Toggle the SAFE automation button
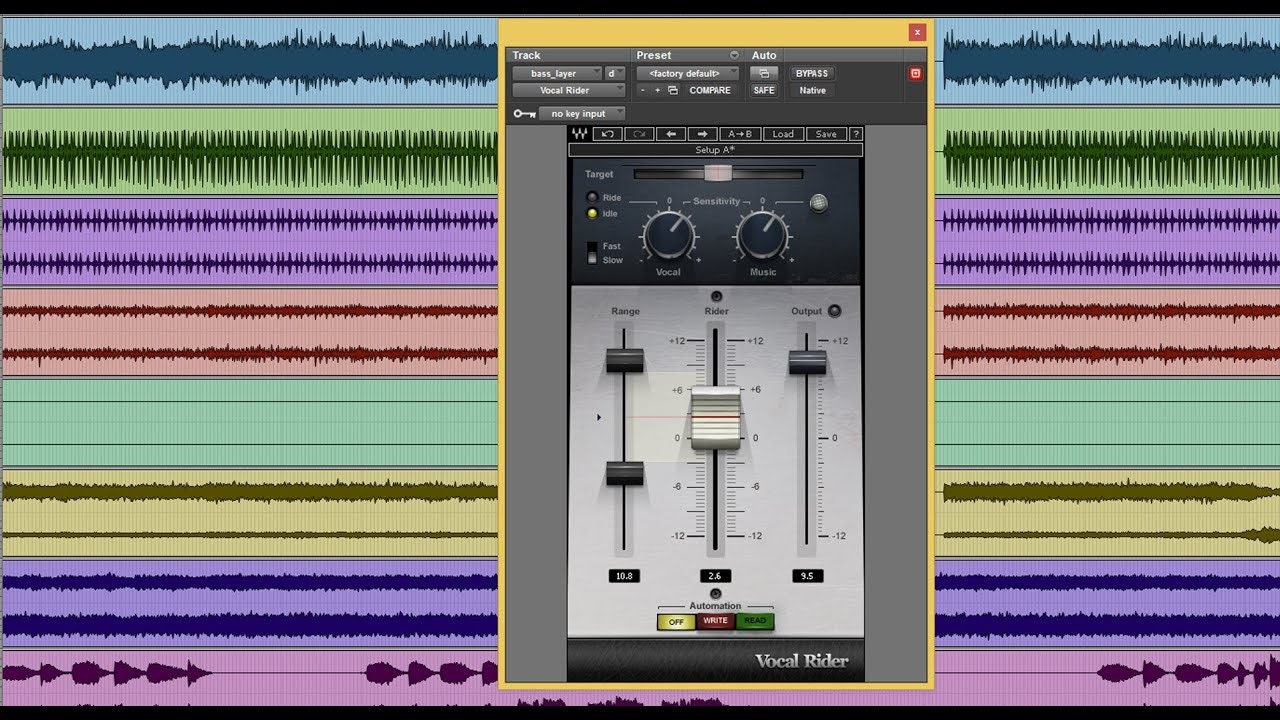Viewport: 1280px width, 720px height. coord(764,90)
